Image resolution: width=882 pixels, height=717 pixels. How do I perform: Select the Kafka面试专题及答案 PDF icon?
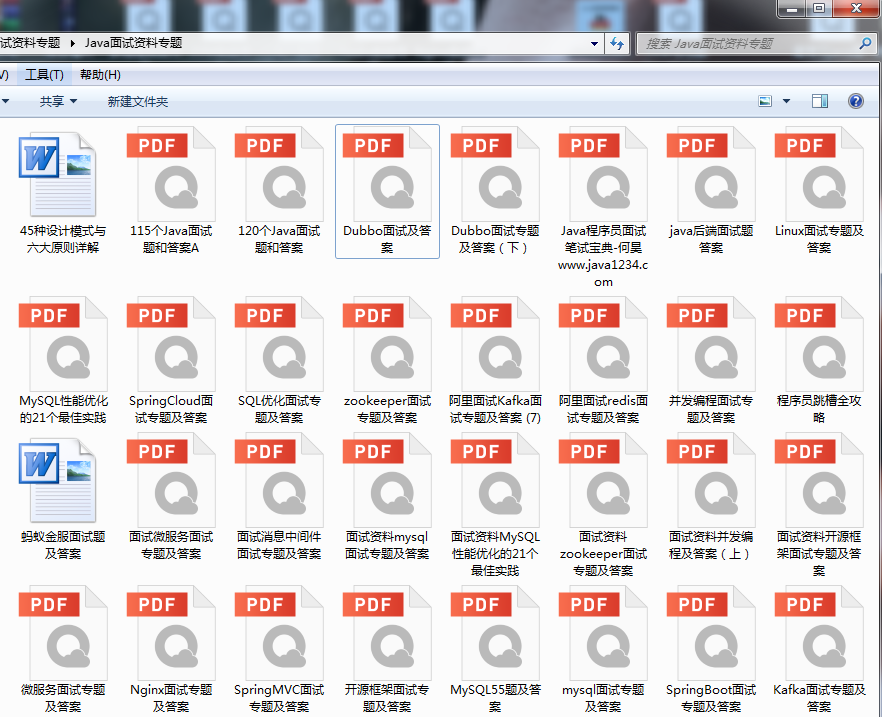819,634
